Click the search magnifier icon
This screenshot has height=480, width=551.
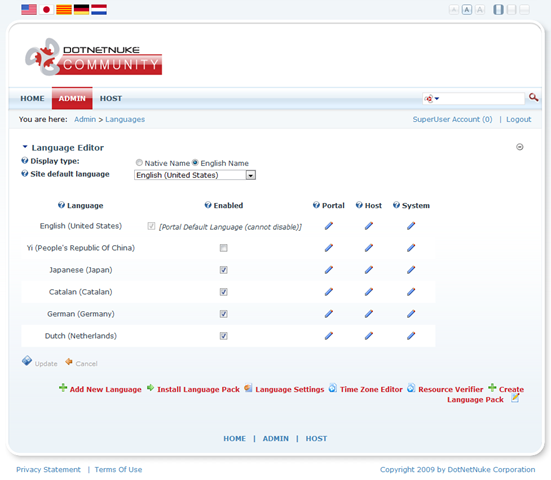pos(533,97)
